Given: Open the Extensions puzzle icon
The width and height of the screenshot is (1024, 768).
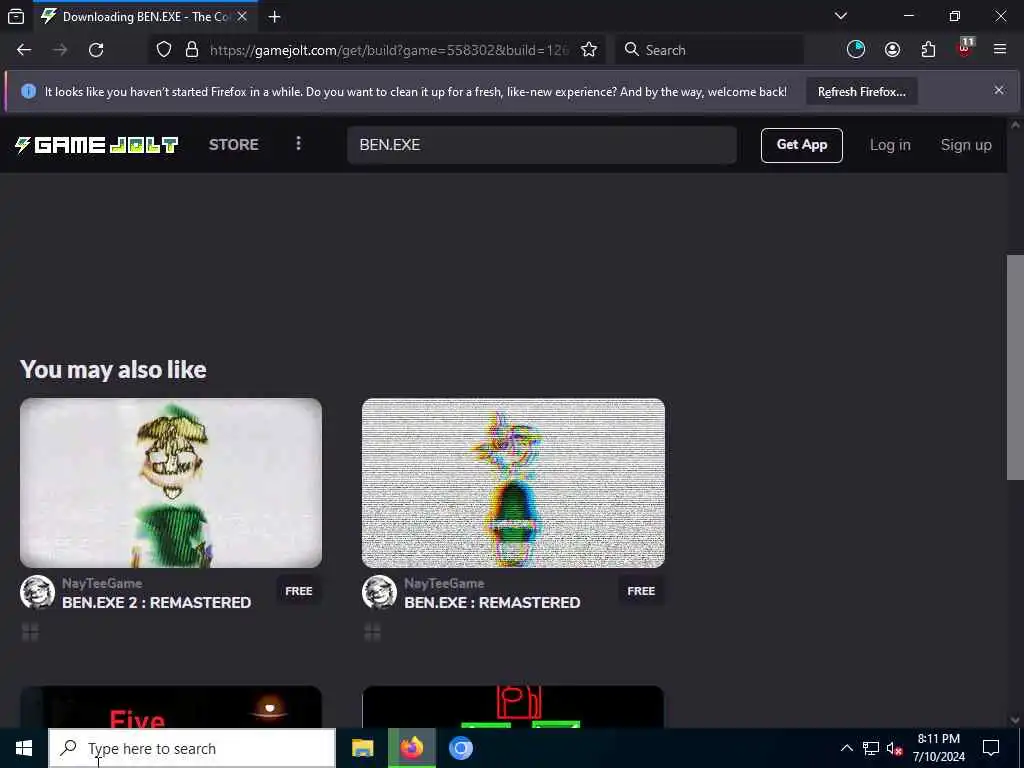Looking at the screenshot, I should (x=928, y=50).
